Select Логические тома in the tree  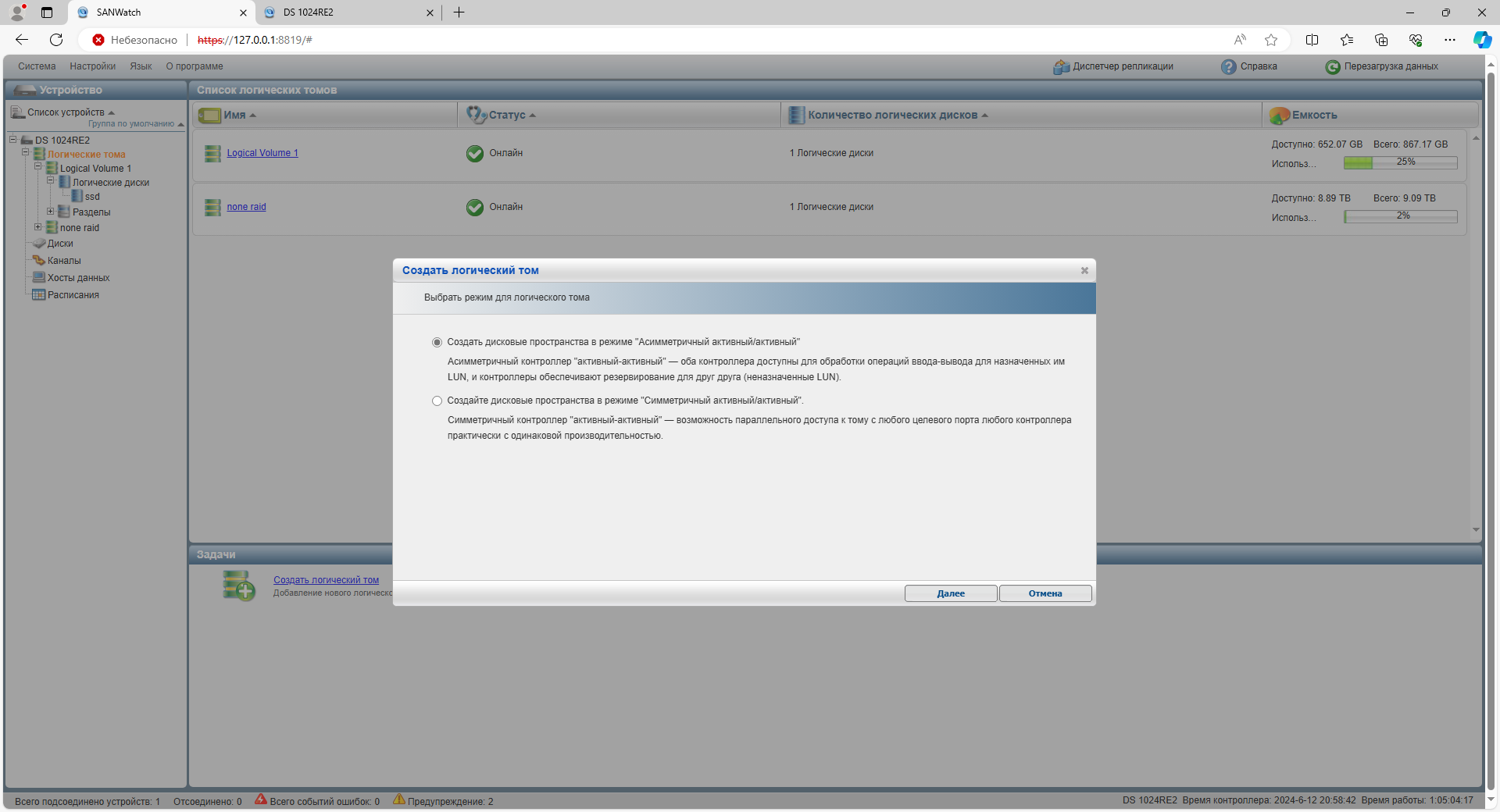[x=86, y=155]
